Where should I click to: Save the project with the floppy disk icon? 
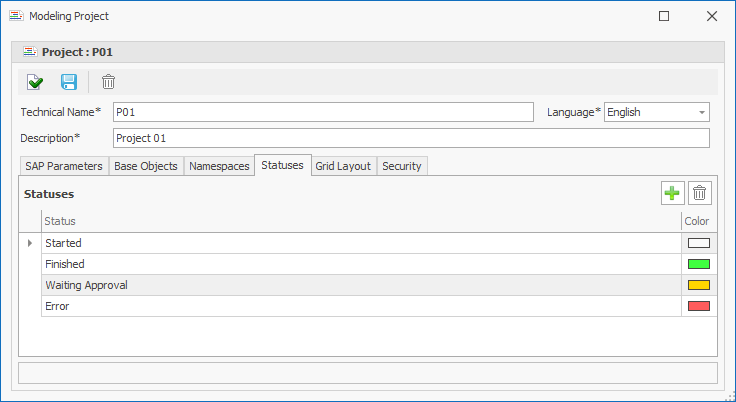(69, 82)
